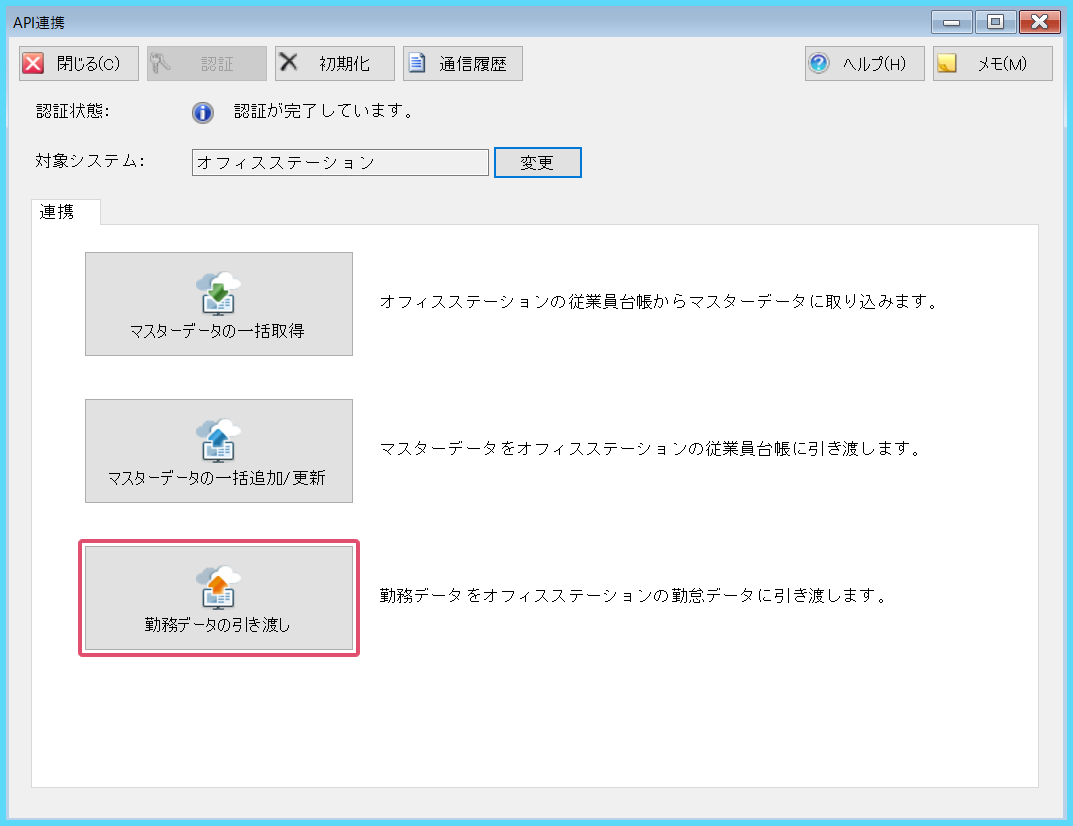Click the document icon for 通信履歴
The image size is (1073, 826).
[x=417, y=63]
